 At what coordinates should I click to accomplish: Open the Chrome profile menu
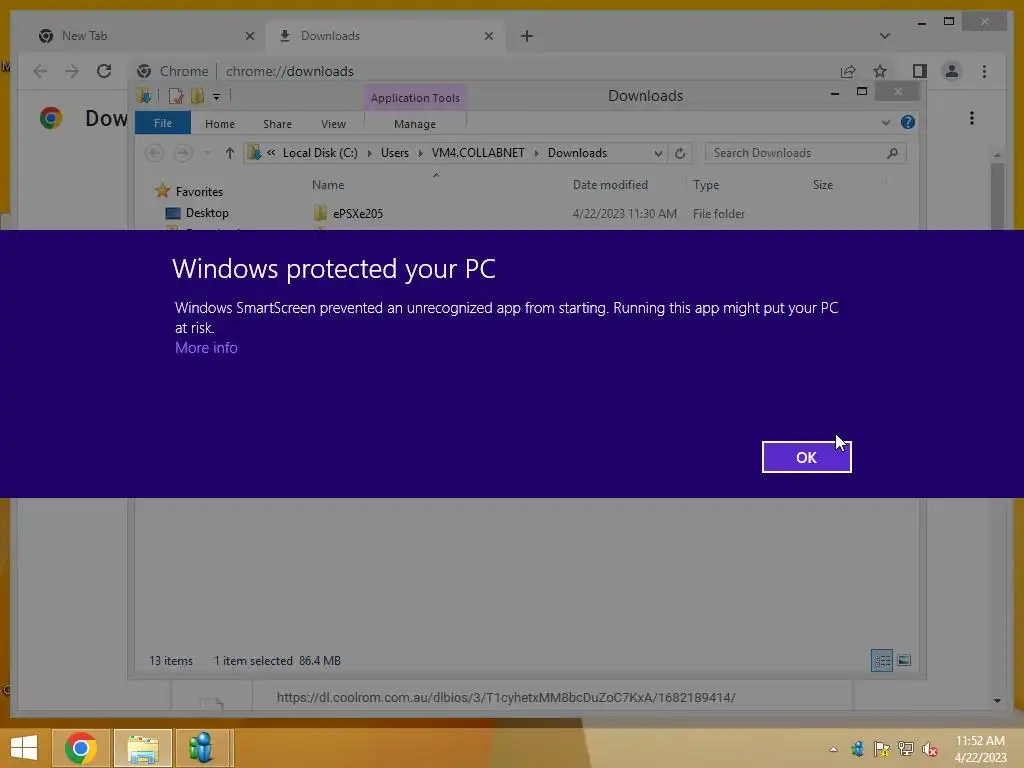pos(952,71)
